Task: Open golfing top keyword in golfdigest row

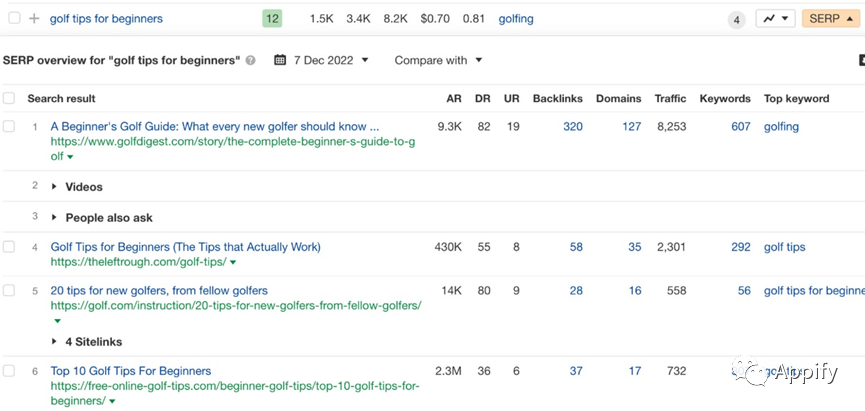Action: click(781, 127)
